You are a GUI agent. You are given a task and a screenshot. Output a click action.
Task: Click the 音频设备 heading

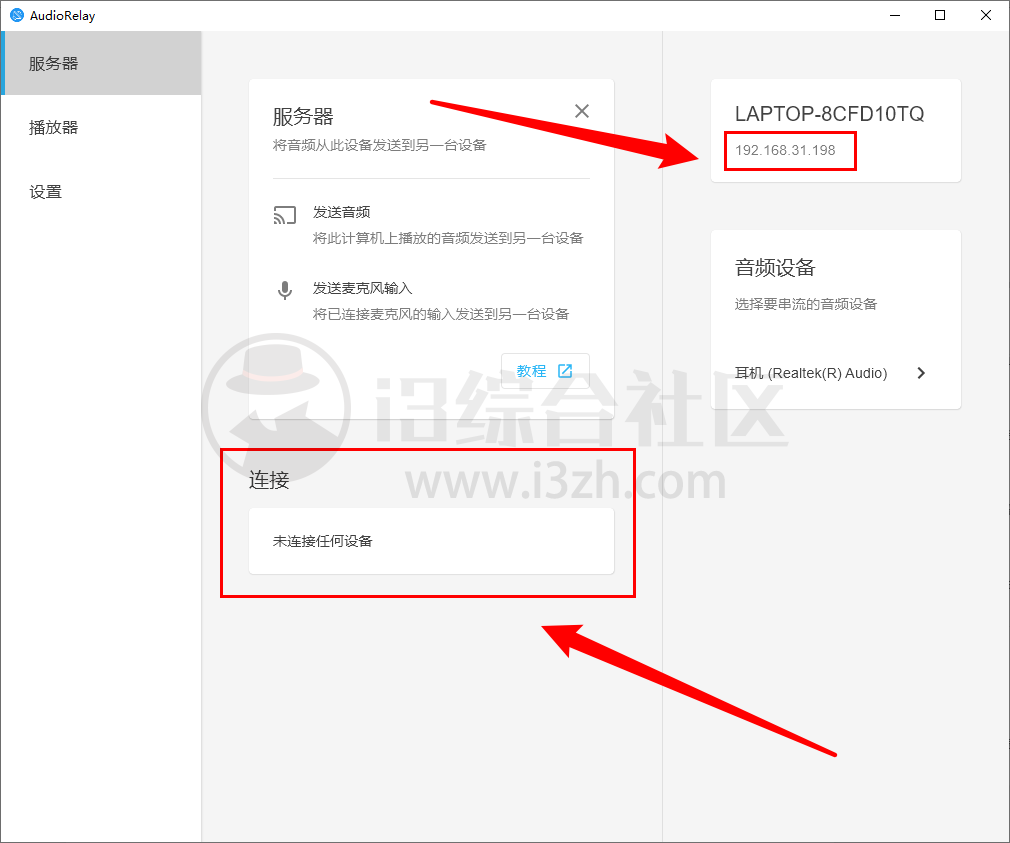[x=775, y=267]
